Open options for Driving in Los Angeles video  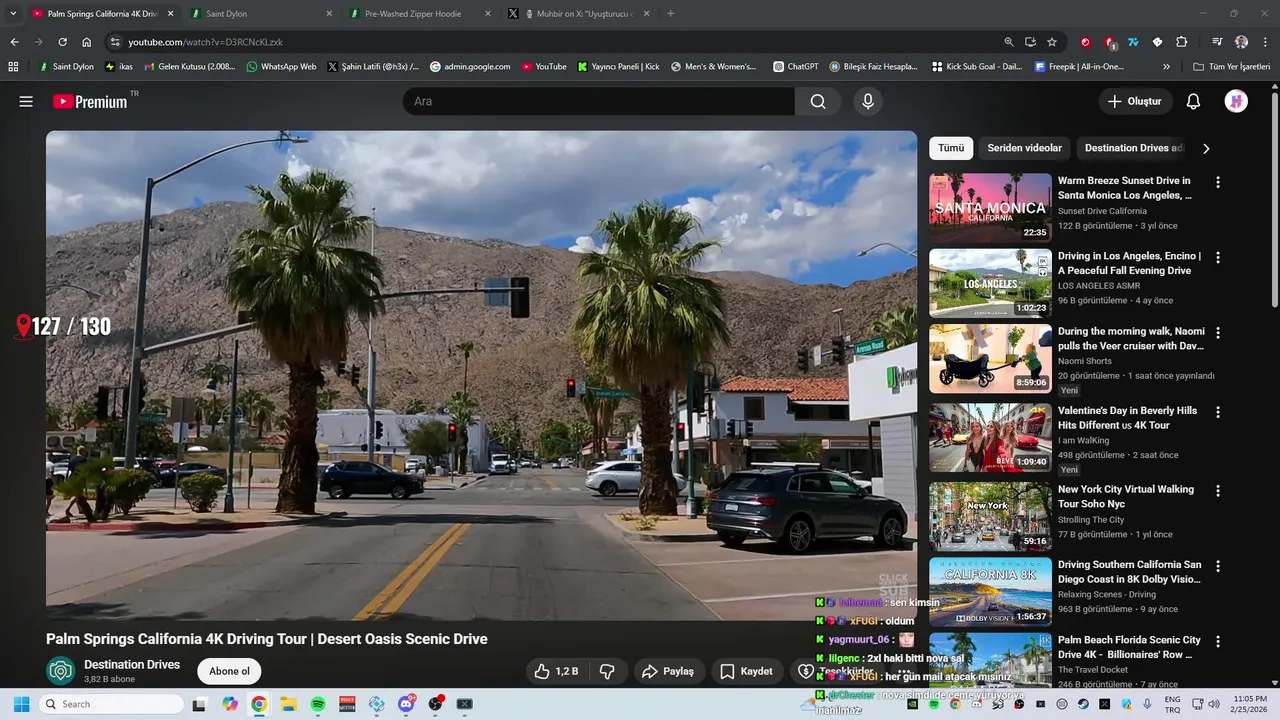pyautogui.click(x=1218, y=257)
